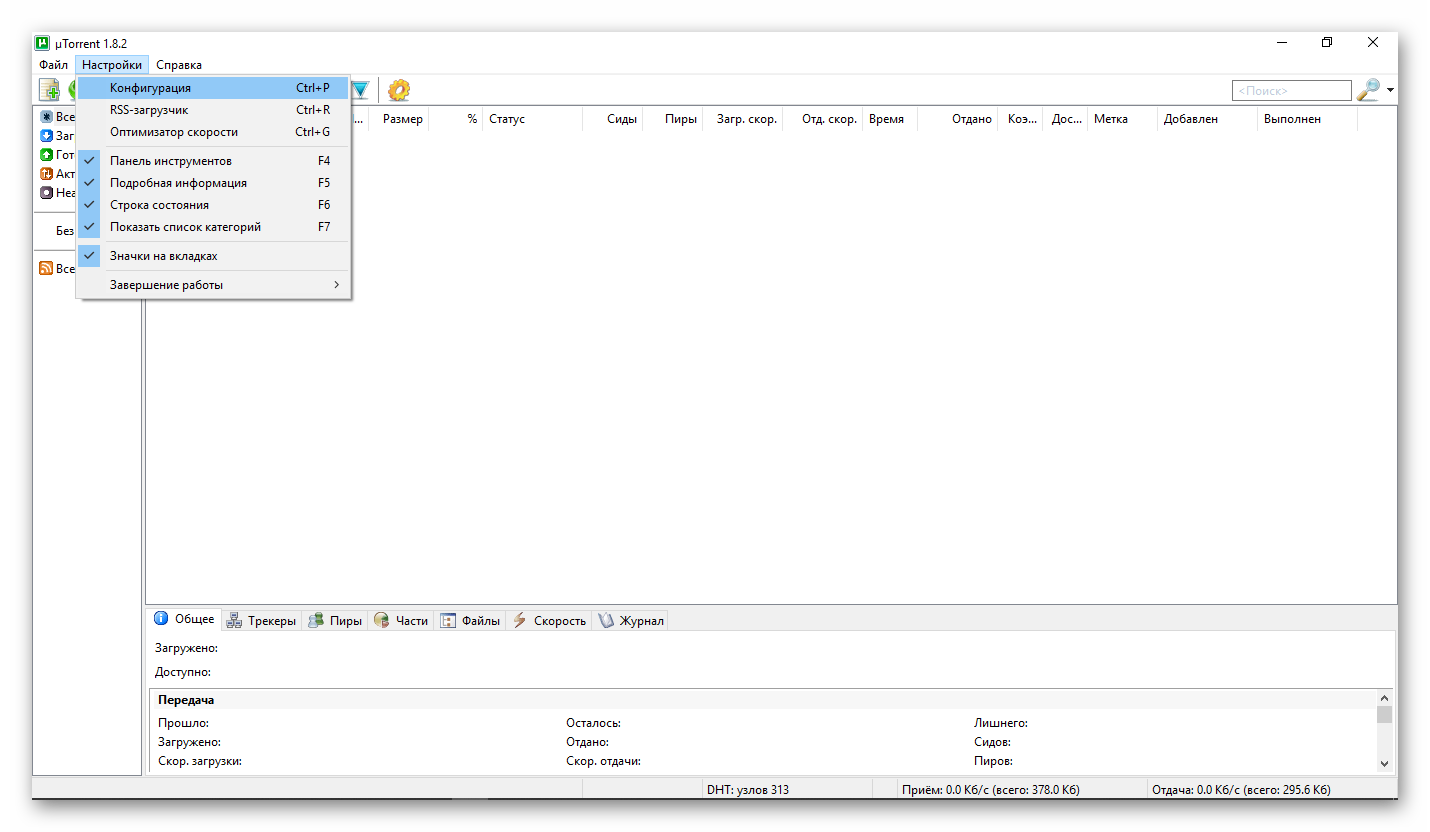The width and height of the screenshot is (1430, 832).
Task: Click the Передача panel scroll-up arrow
Action: point(1384,698)
